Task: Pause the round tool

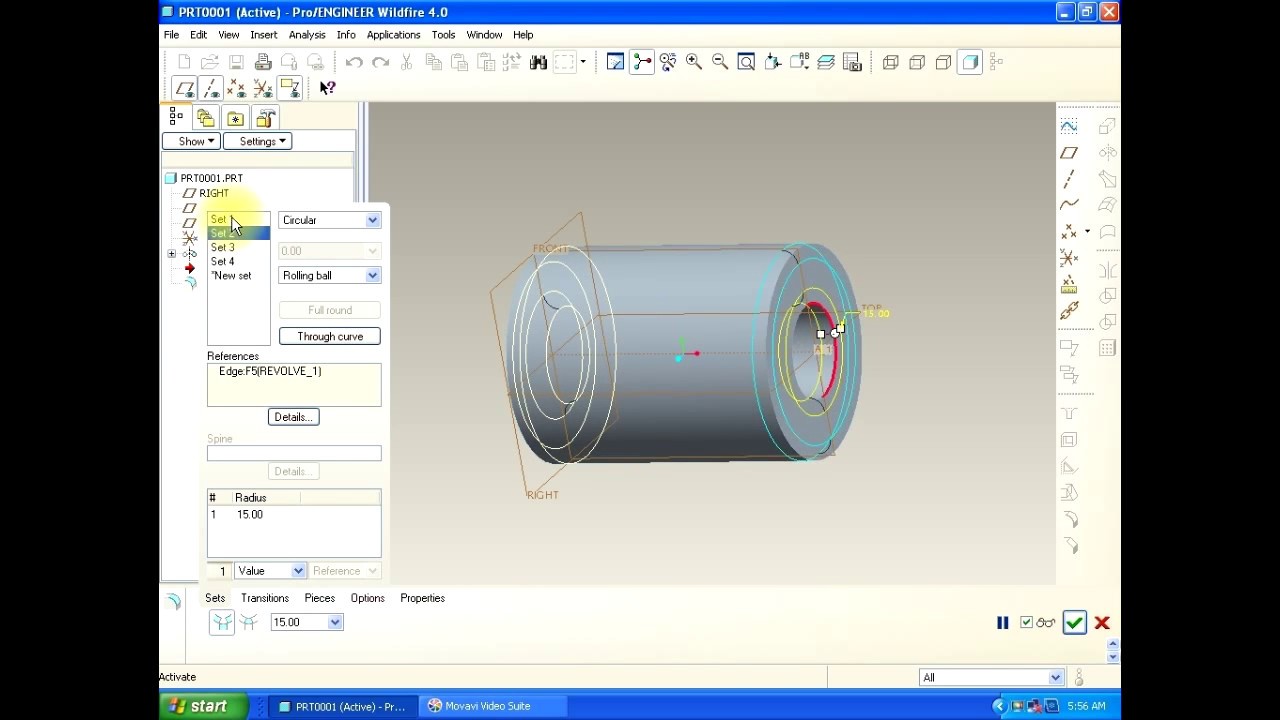Action: 1003,623
